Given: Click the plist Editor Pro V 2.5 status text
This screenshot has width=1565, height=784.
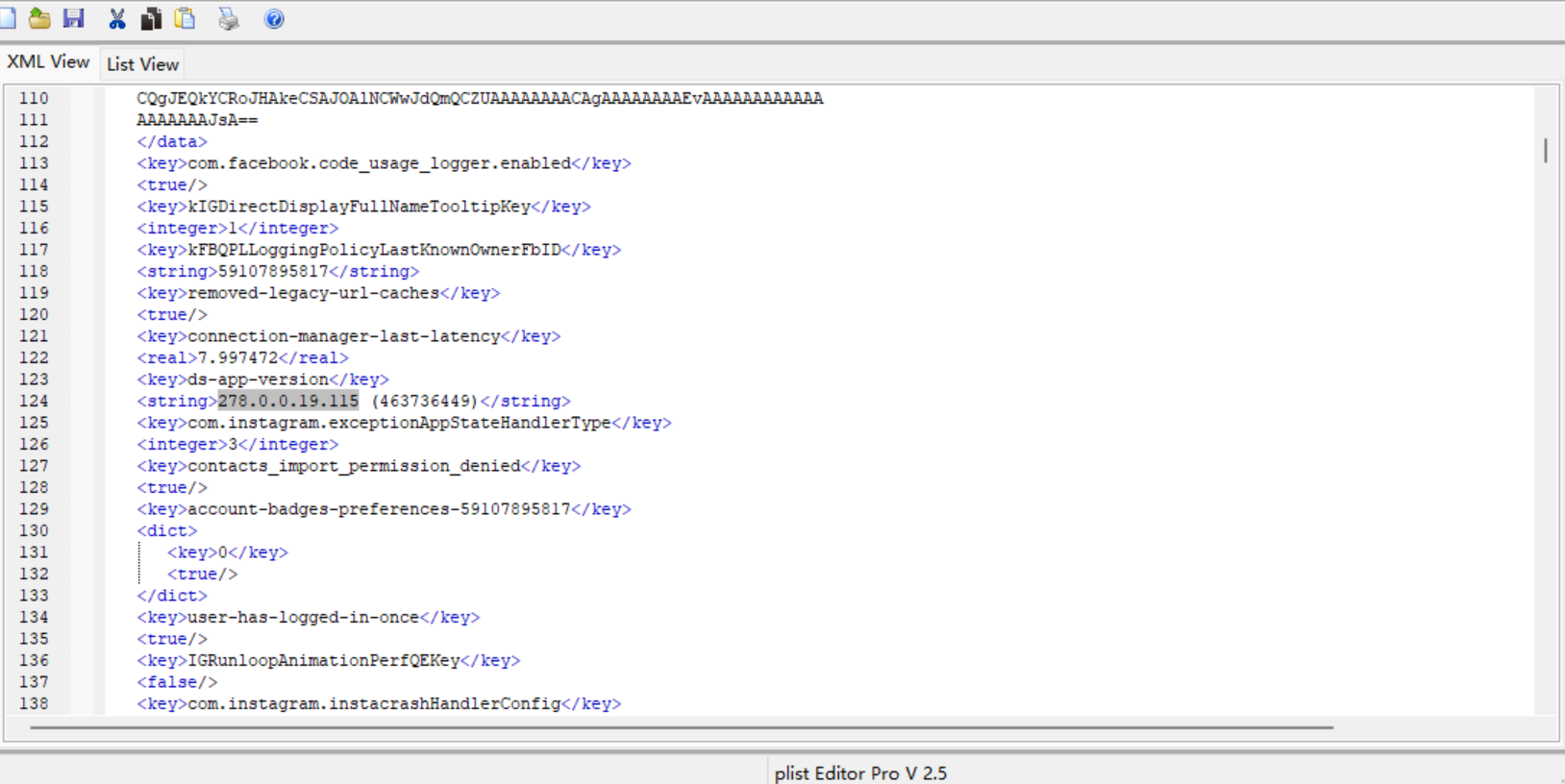Looking at the screenshot, I should point(860,772).
